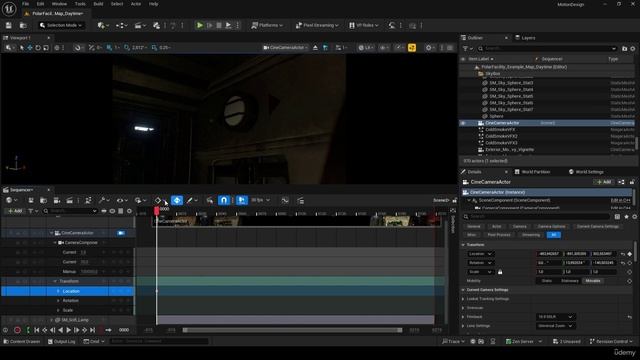The image size is (640, 360).
Task: Set Mobility to Static
Action: click(547, 281)
